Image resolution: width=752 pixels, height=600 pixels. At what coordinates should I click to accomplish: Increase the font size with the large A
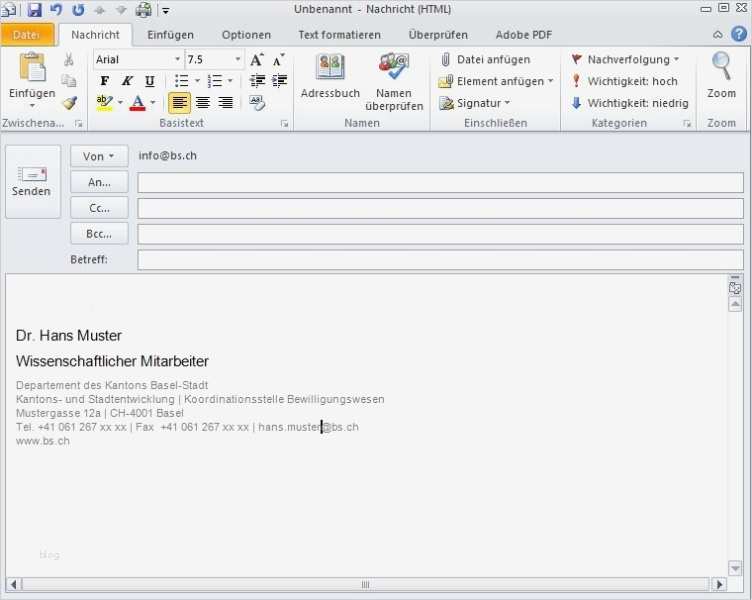coord(257,59)
